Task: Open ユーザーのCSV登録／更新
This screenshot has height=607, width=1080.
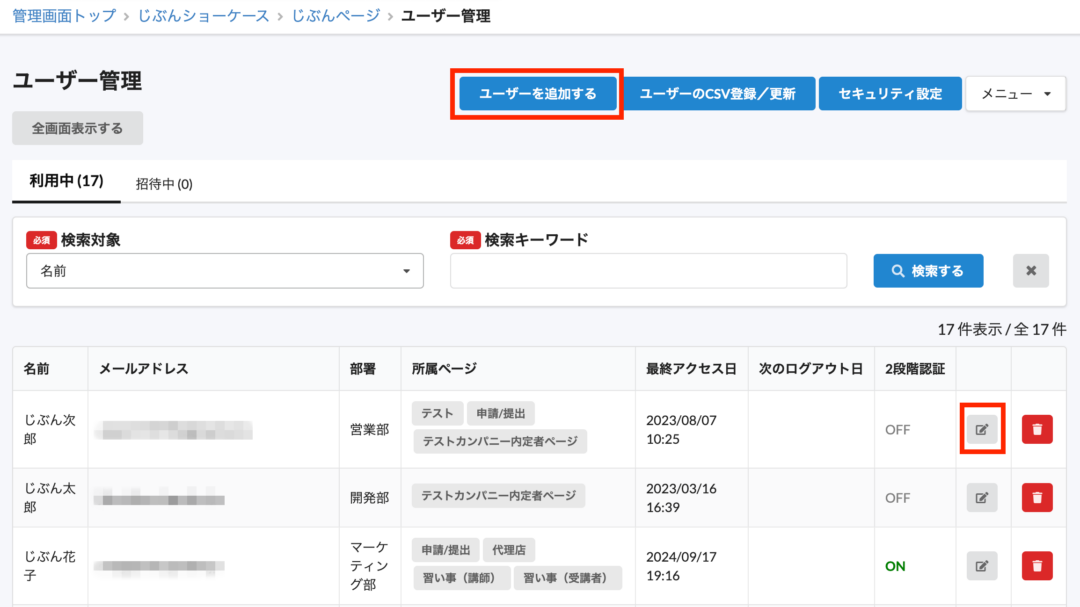Action: pyautogui.click(x=720, y=93)
